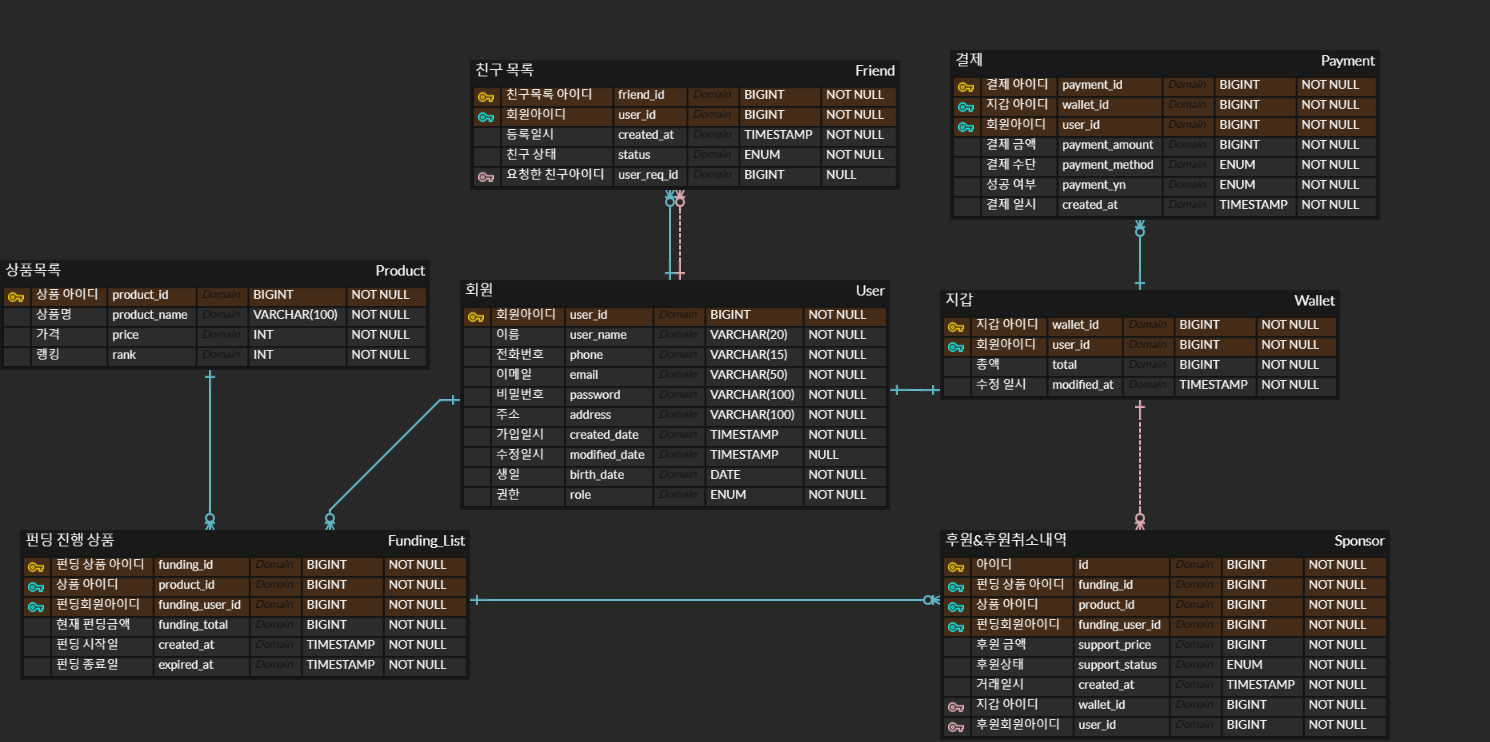Click the status column cell in Friend

click(x=649, y=155)
